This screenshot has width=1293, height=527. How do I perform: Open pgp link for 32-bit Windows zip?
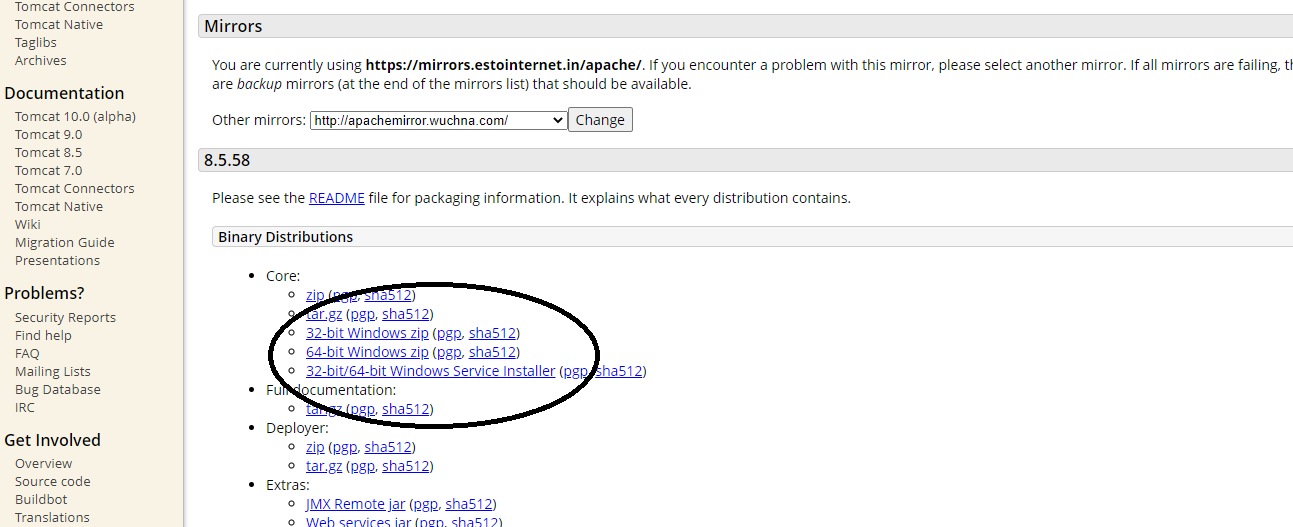[x=449, y=333]
